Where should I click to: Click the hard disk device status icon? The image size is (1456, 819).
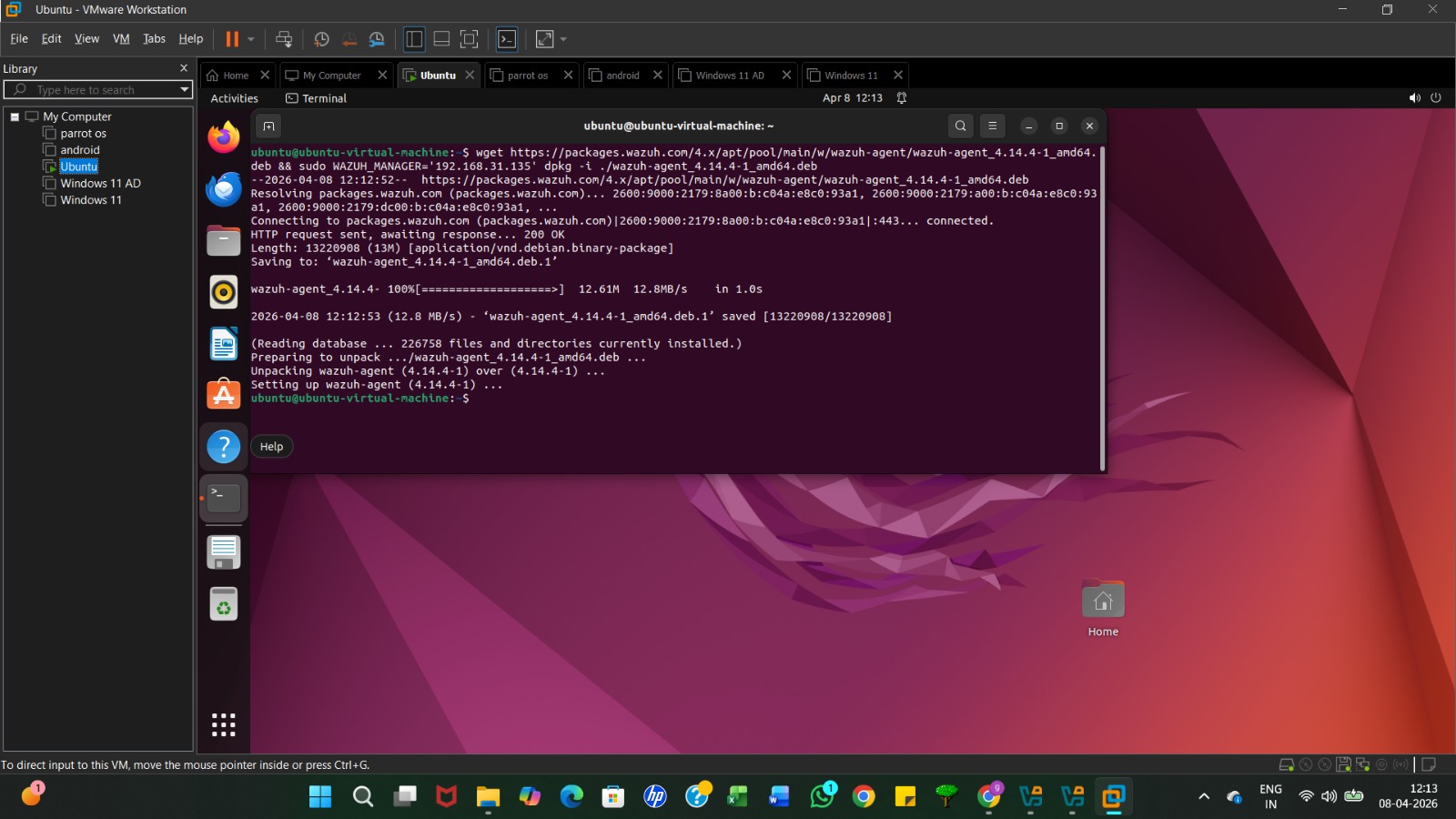[x=1287, y=765]
